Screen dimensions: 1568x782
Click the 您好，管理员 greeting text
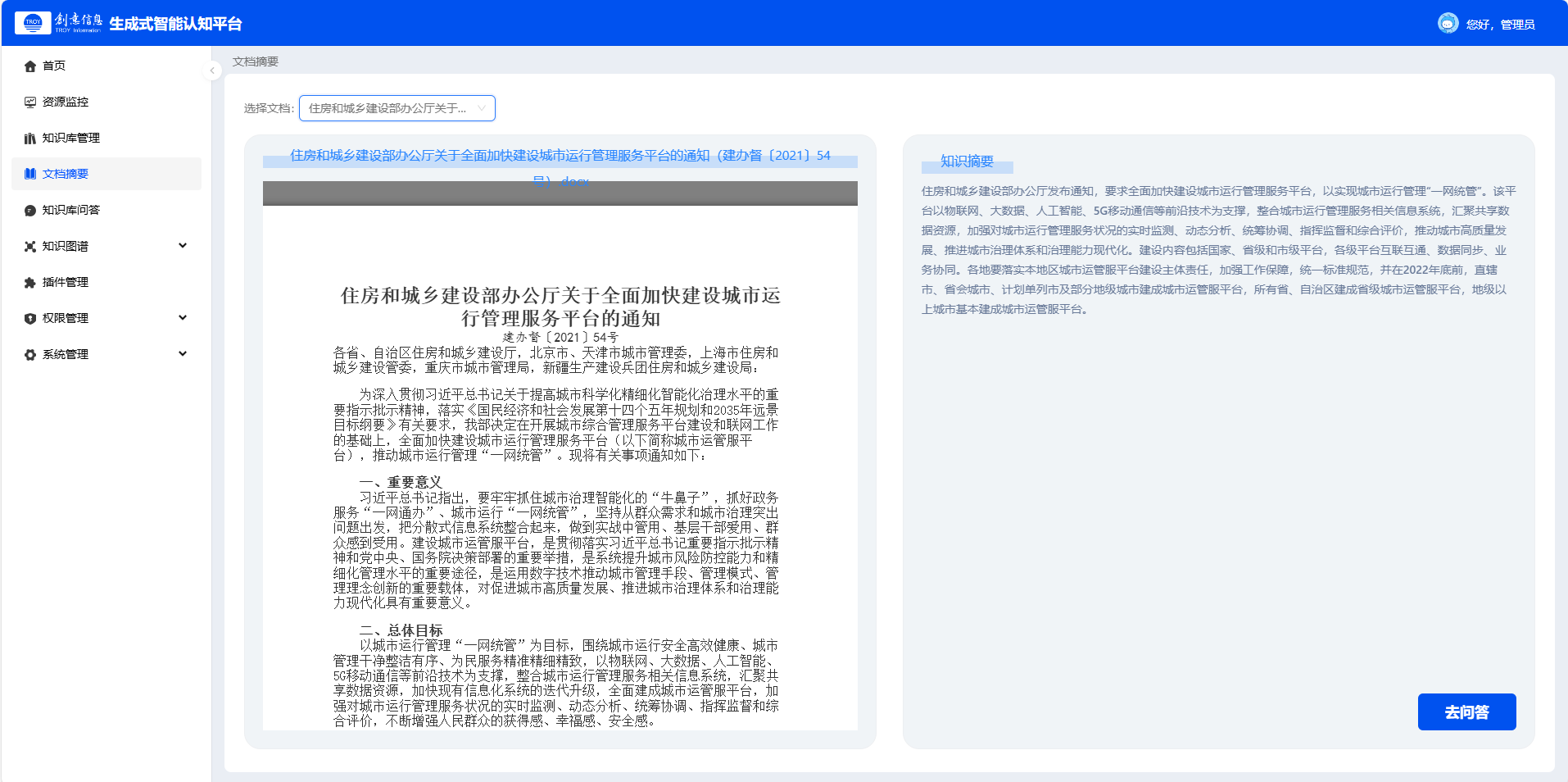1500,25
